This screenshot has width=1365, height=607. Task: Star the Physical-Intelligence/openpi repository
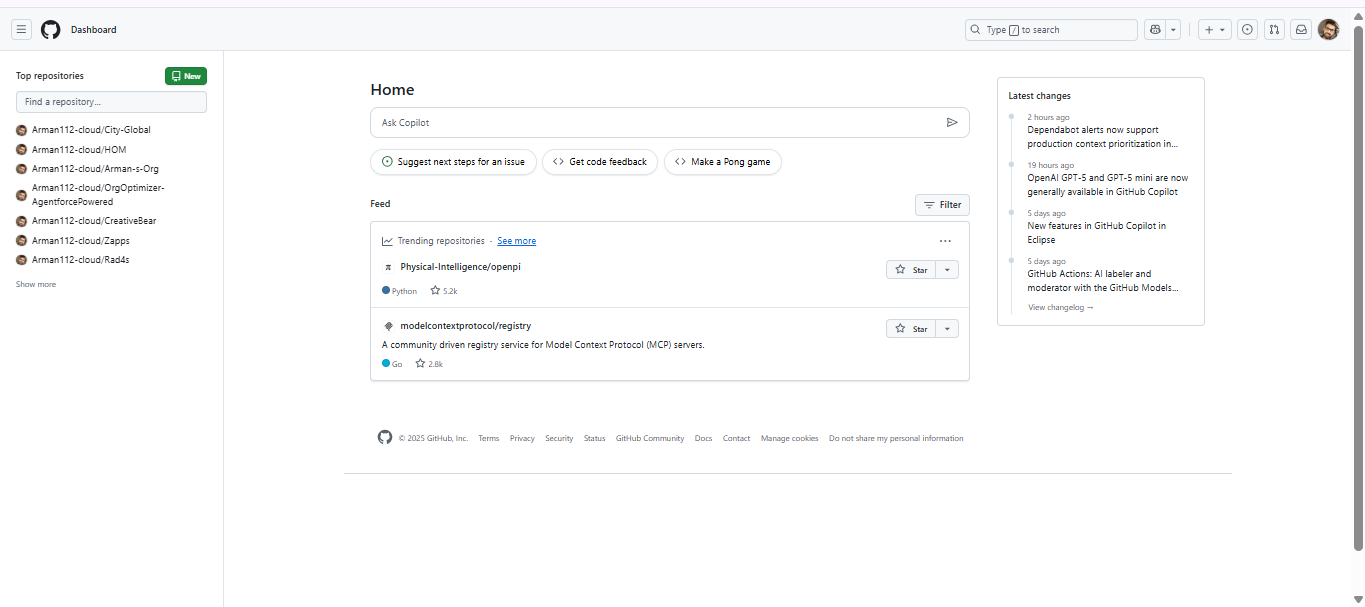pos(911,269)
